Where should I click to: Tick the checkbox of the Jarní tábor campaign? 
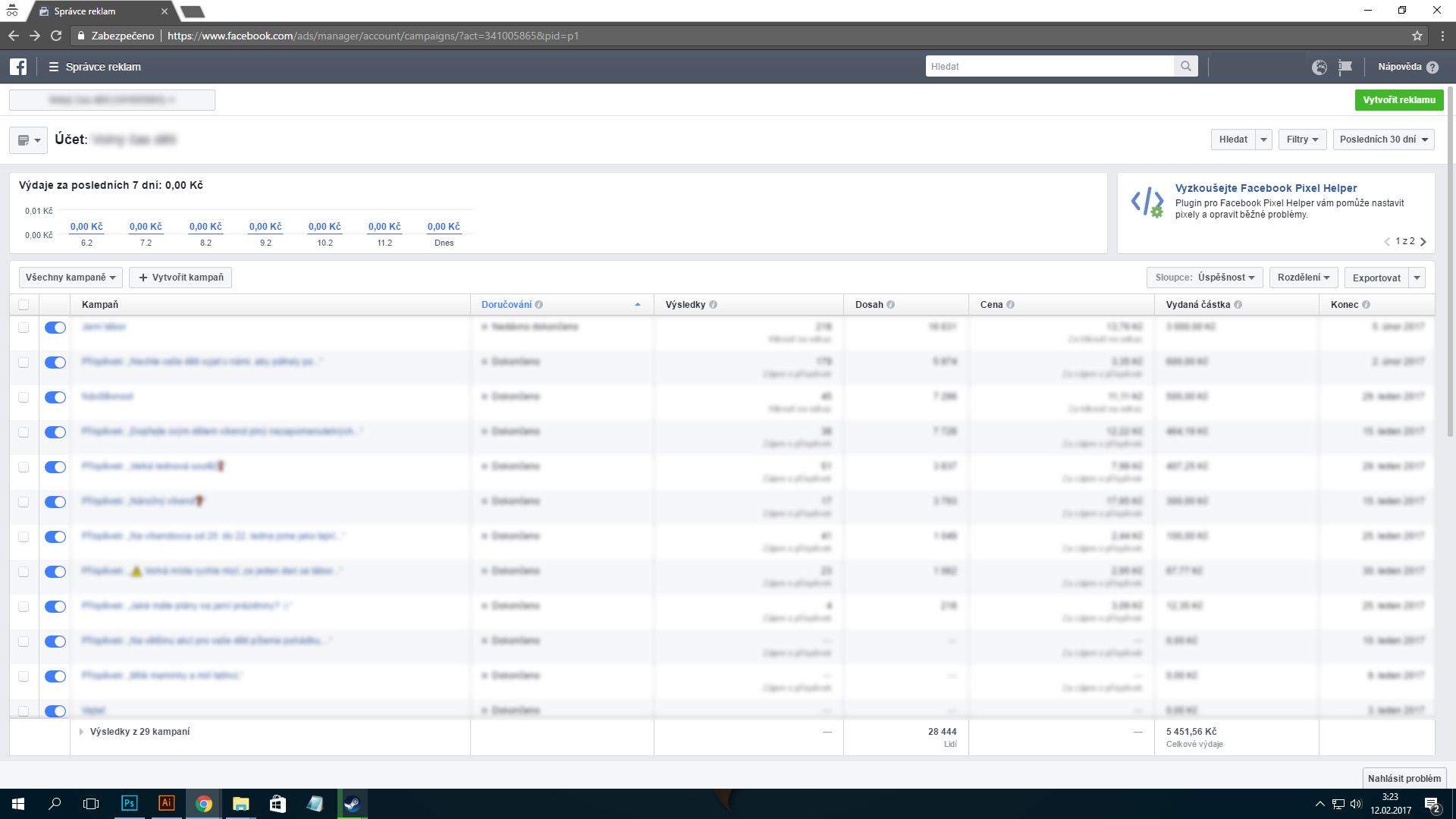pyautogui.click(x=24, y=328)
